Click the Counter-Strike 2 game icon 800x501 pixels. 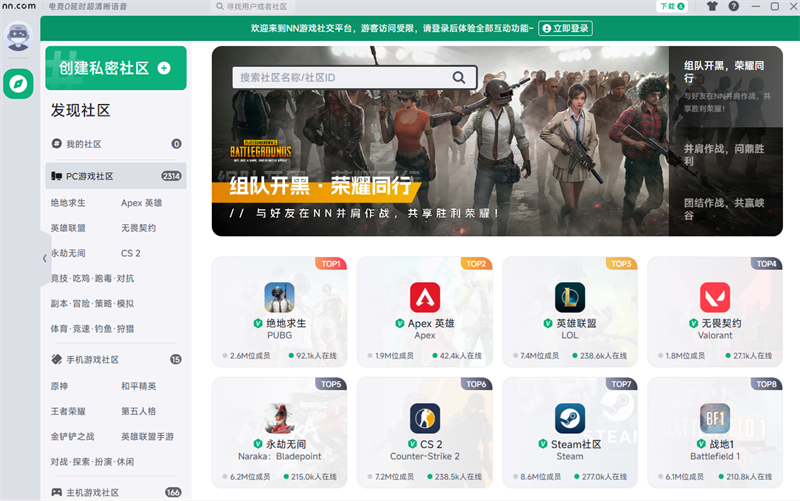[425, 418]
